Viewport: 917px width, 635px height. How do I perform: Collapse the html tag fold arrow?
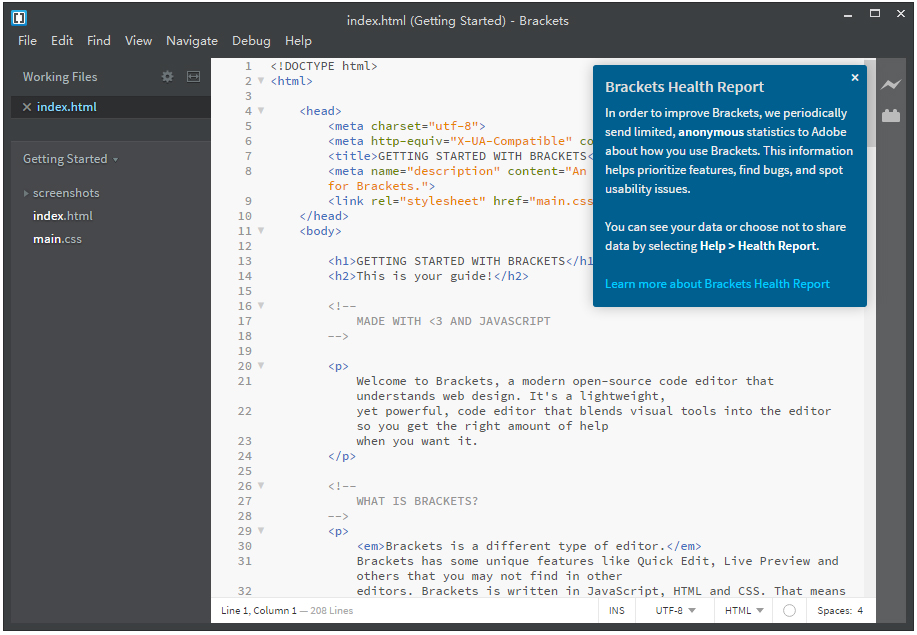tap(261, 82)
